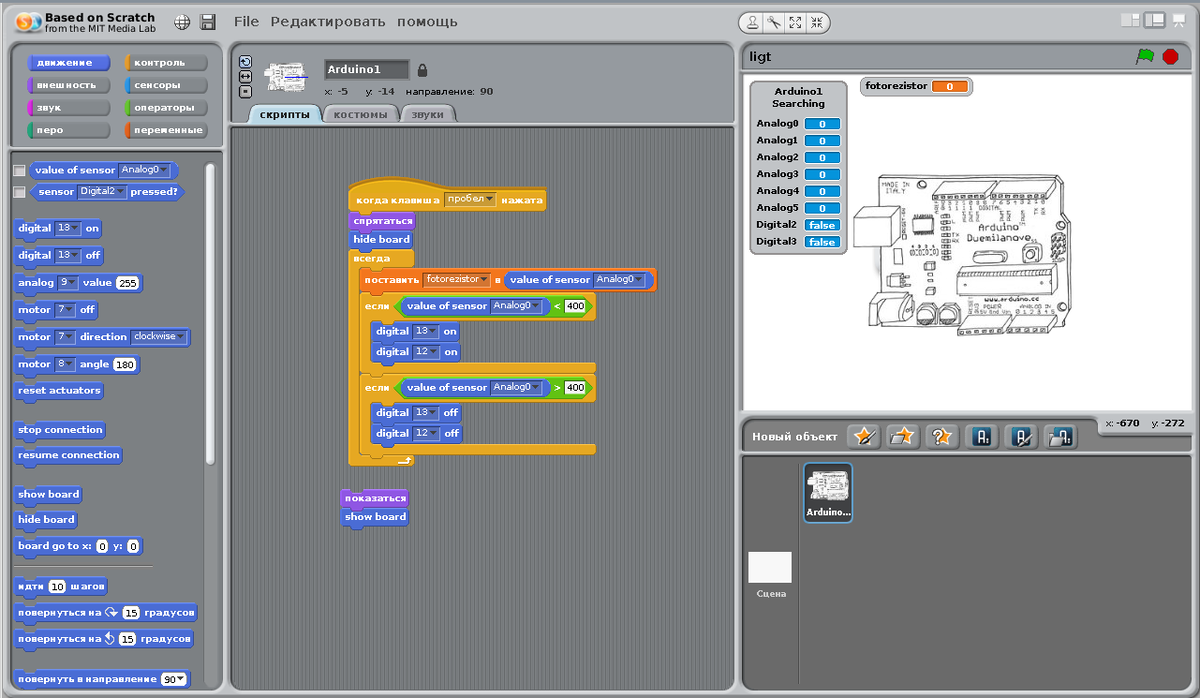Image resolution: width=1200 pixels, height=698 pixels.
Task: Open пробел key dropdown in hat block
Action: [x=470, y=200]
